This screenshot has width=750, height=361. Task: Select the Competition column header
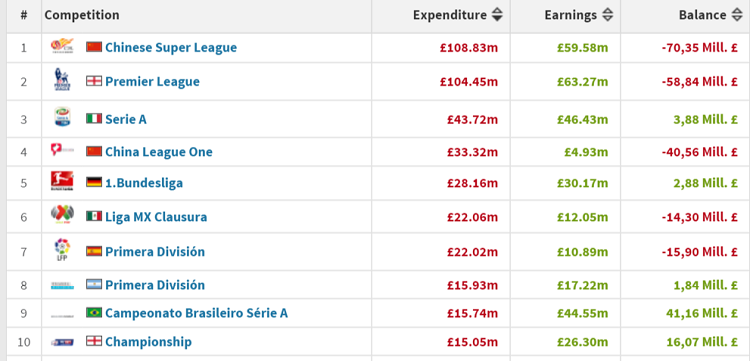click(82, 15)
